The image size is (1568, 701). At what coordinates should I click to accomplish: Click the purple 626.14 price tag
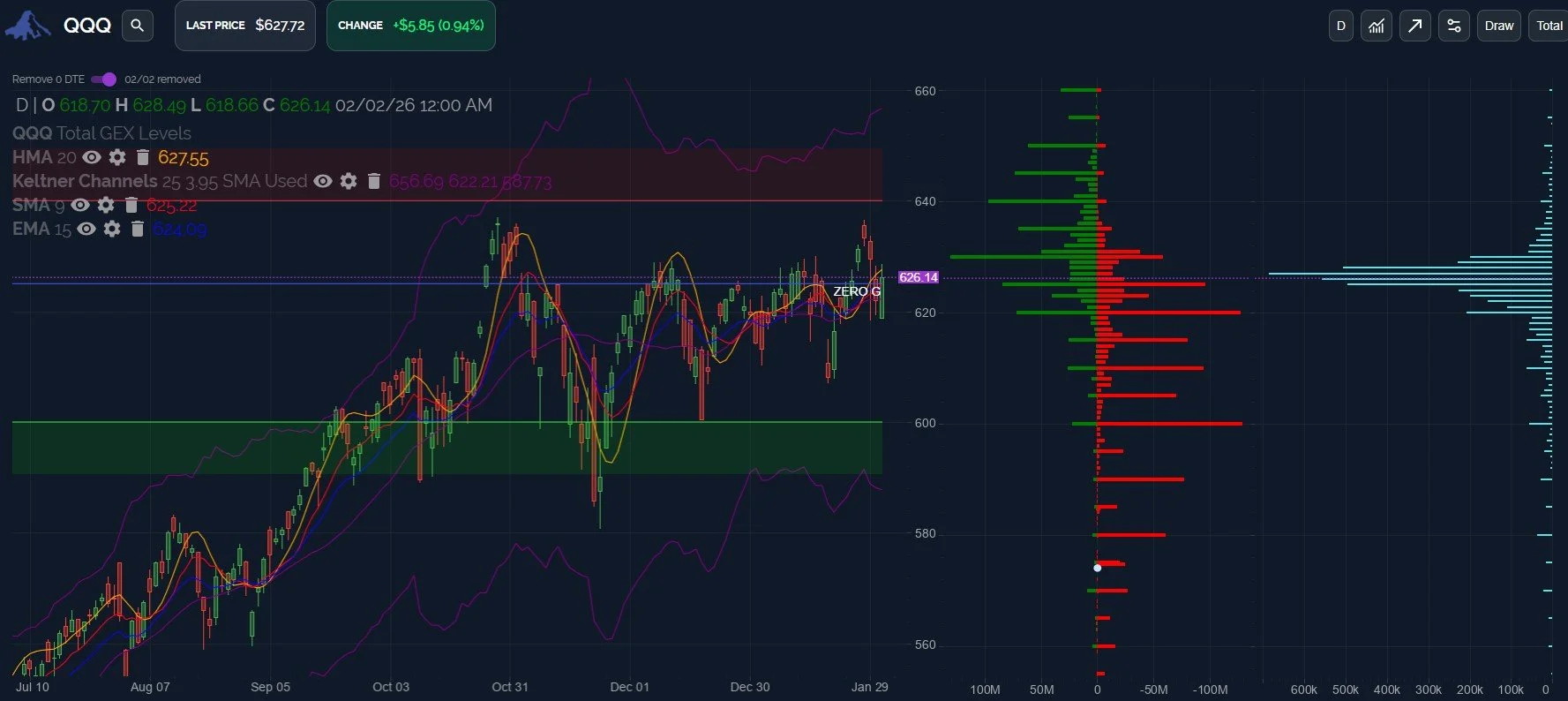tap(919, 277)
